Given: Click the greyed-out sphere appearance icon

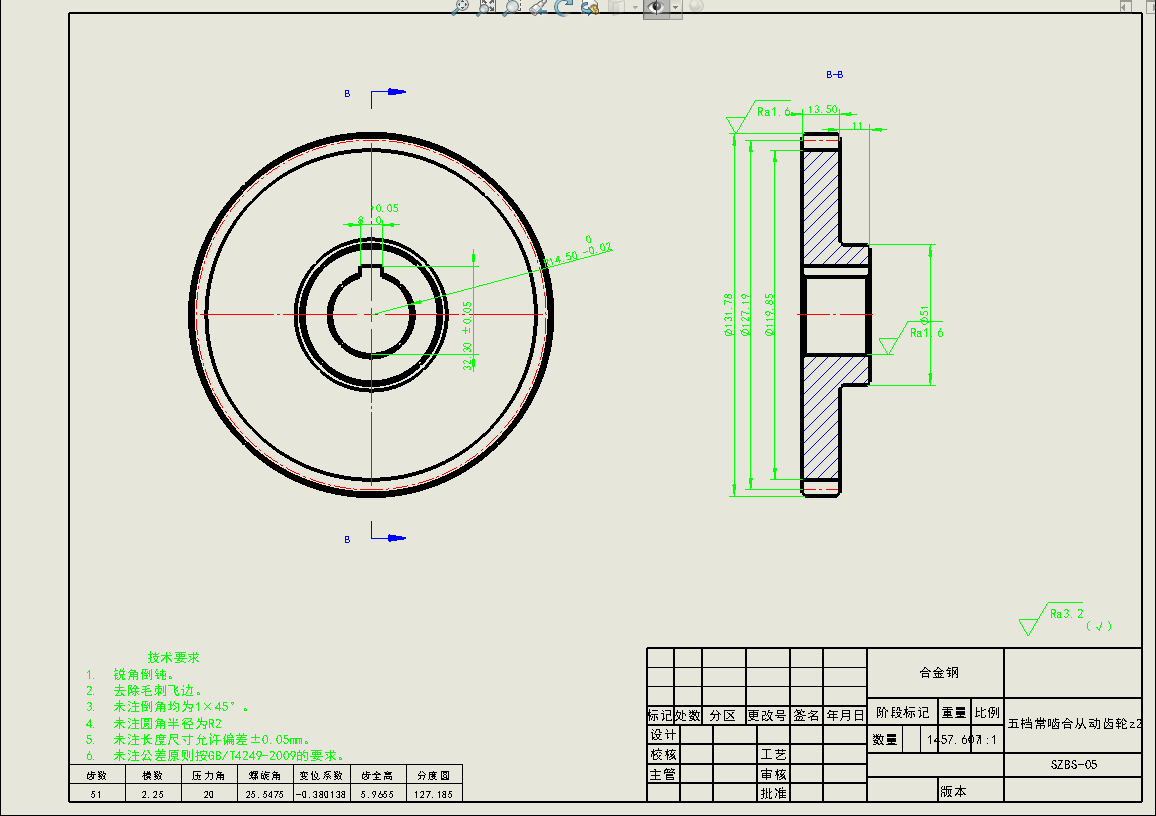Looking at the screenshot, I should pos(695,6).
